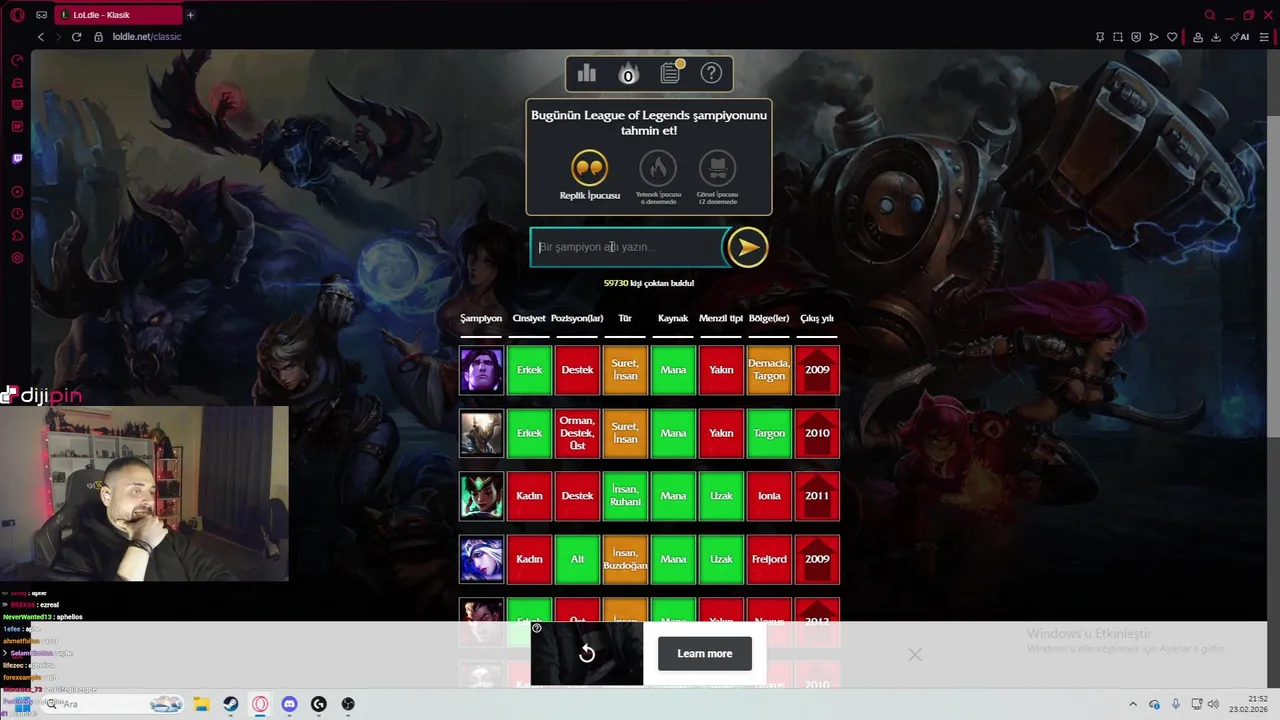Take a snapshot with capture icon
This screenshot has width=1280, height=720.
coord(1118,37)
